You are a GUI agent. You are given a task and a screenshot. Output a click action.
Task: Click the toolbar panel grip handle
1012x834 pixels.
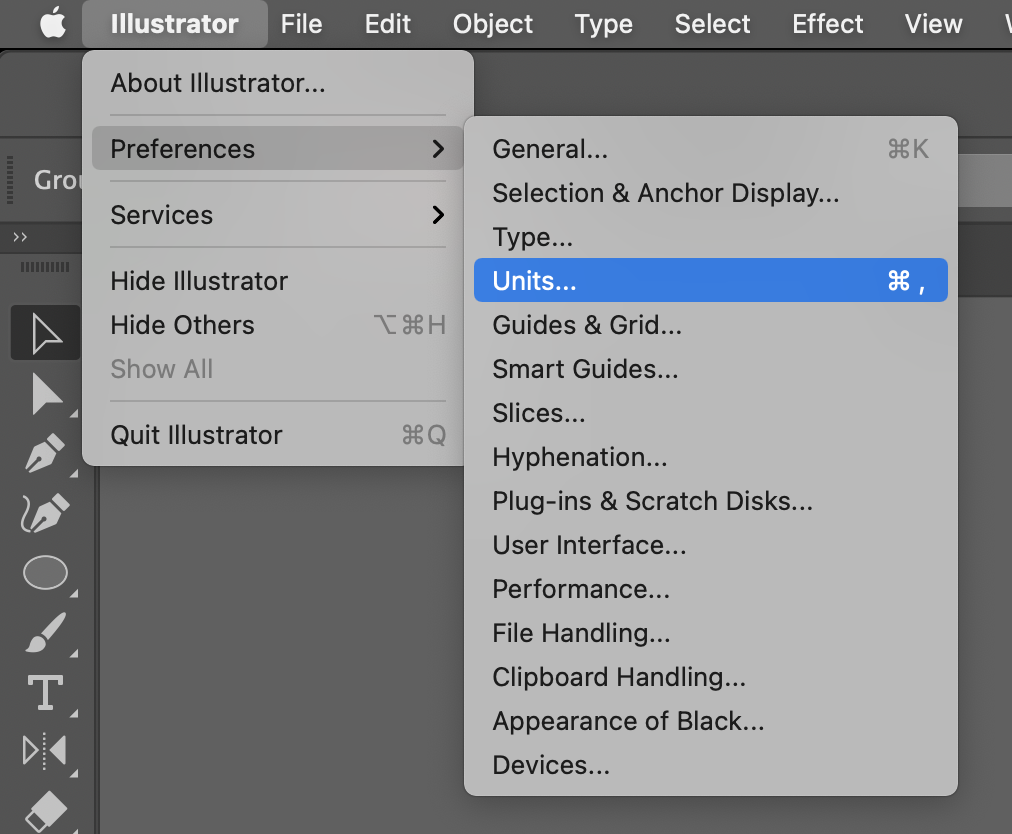point(45,267)
